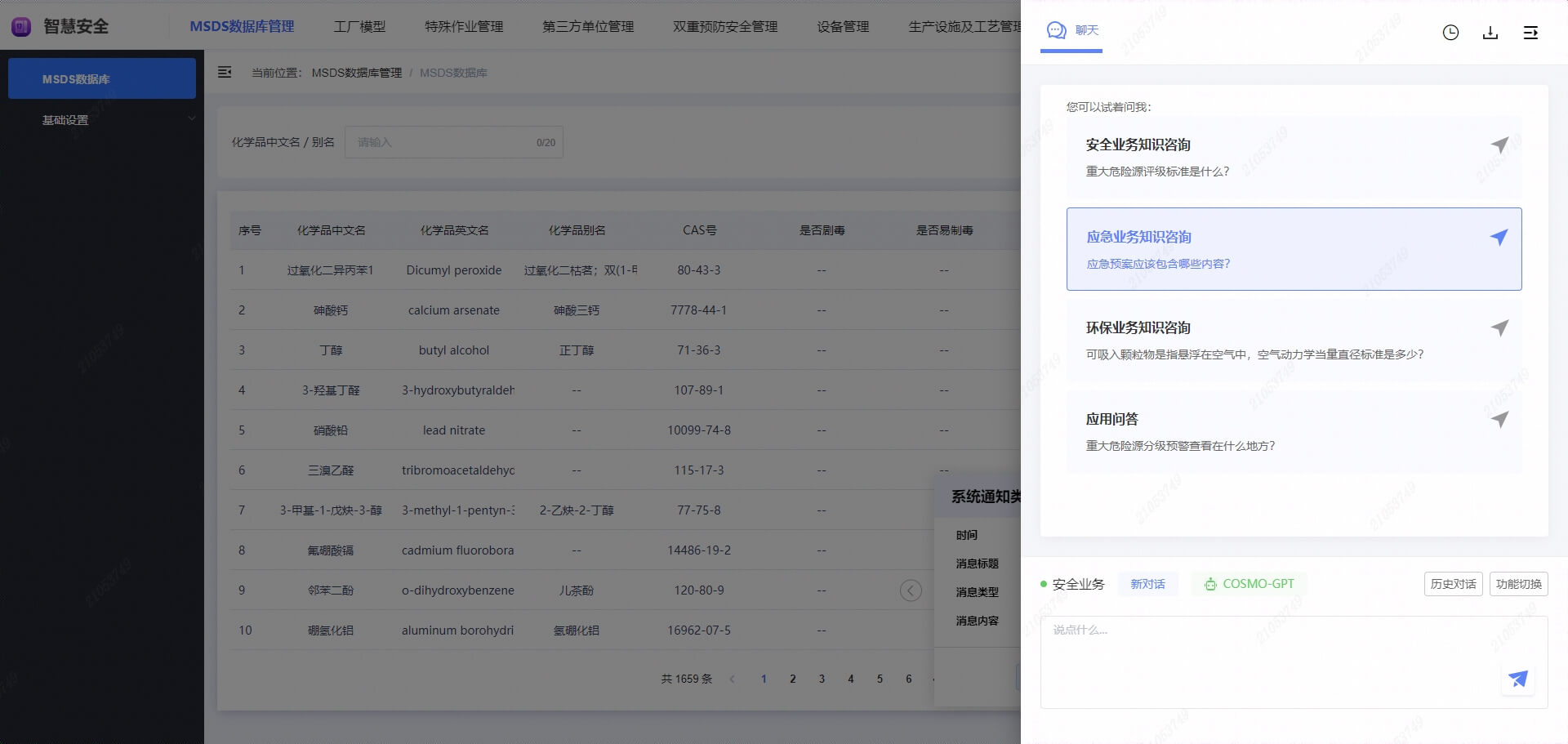
Task: Switch to the 聊天 tab
Action: coord(1071,31)
